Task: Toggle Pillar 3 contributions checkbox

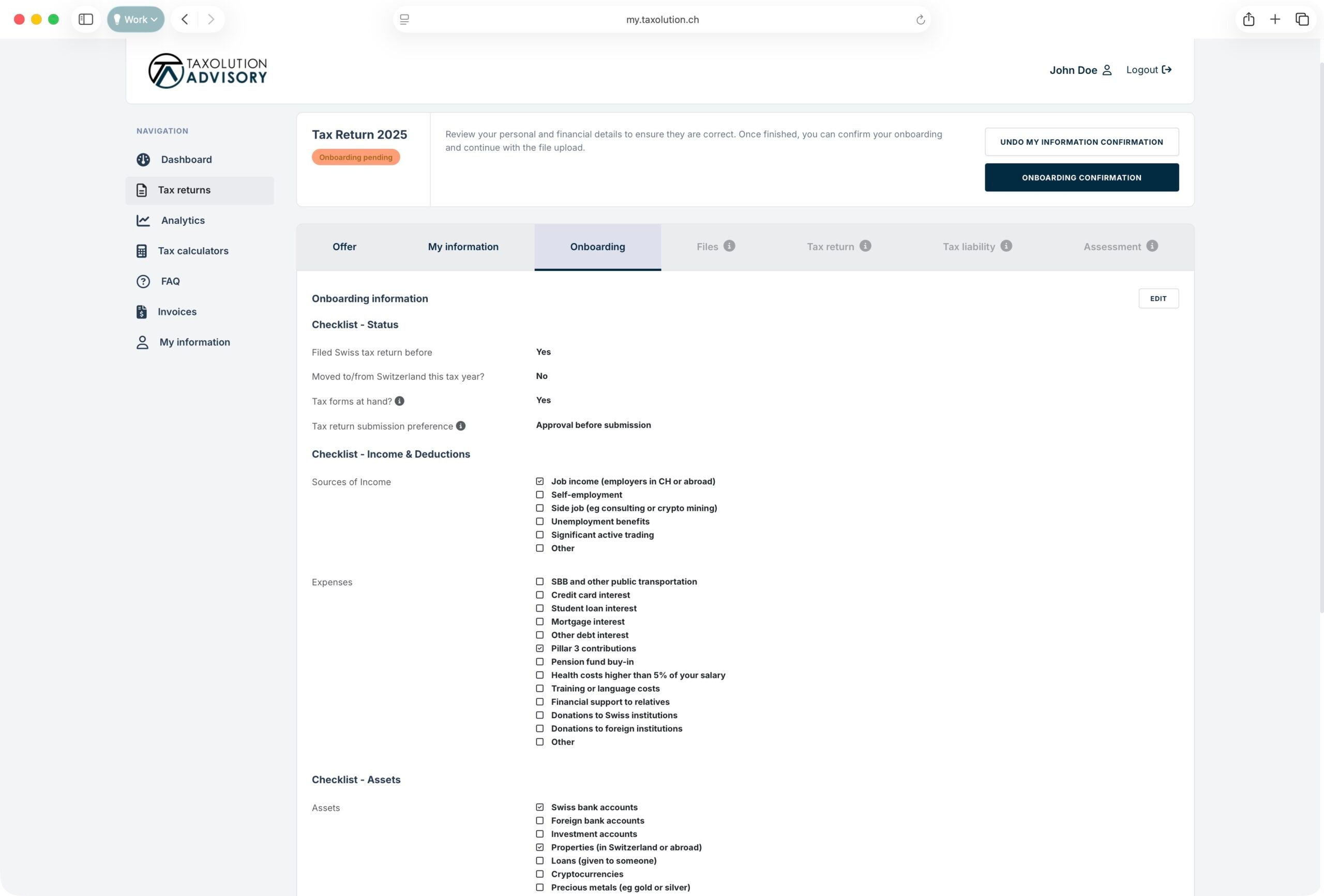Action: pos(539,648)
